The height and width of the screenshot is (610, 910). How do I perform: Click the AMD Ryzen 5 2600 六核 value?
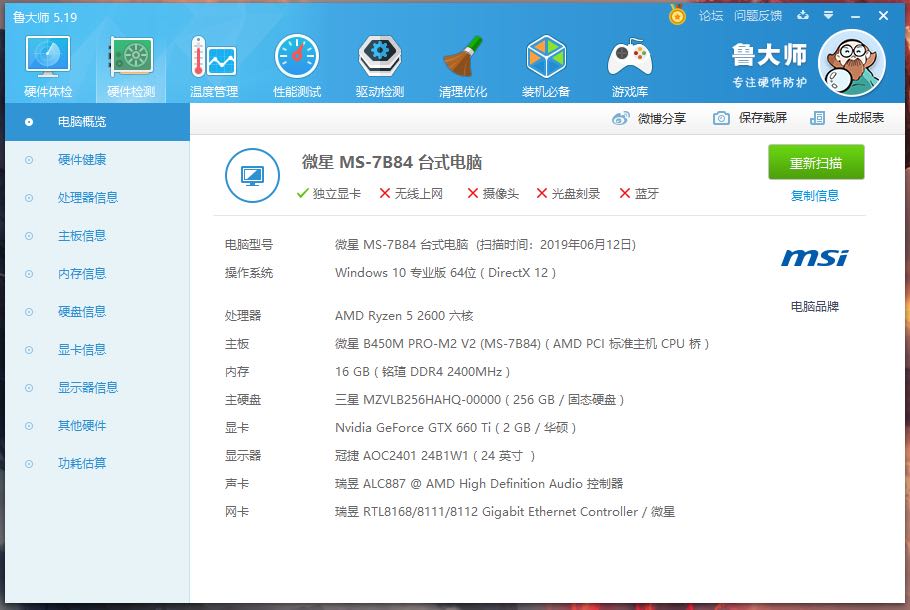(x=404, y=316)
